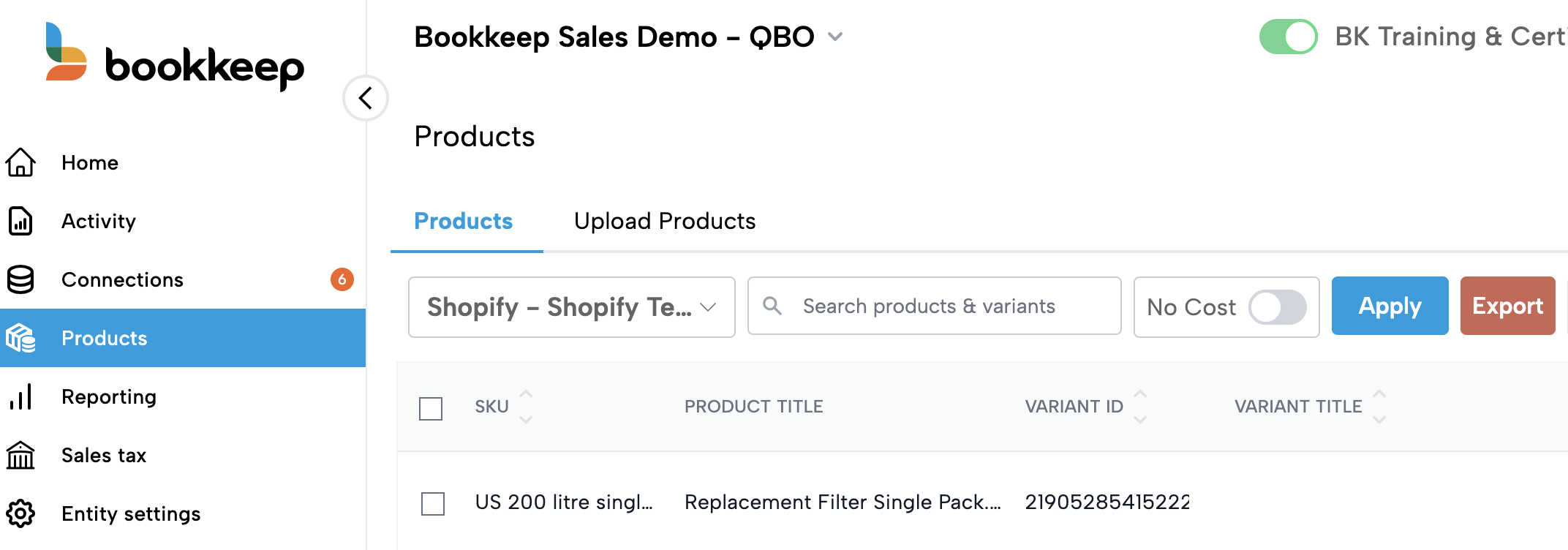The height and width of the screenshot is (550, 1568).
Task: Select the US 200 litre row checkbox
Action: (x=433, y=503)
